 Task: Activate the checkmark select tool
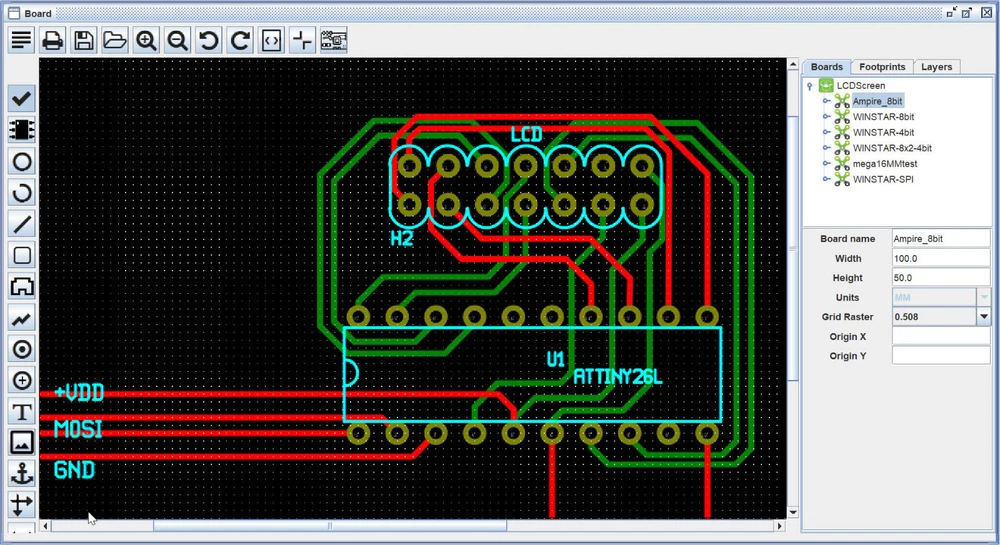[22, 98]
